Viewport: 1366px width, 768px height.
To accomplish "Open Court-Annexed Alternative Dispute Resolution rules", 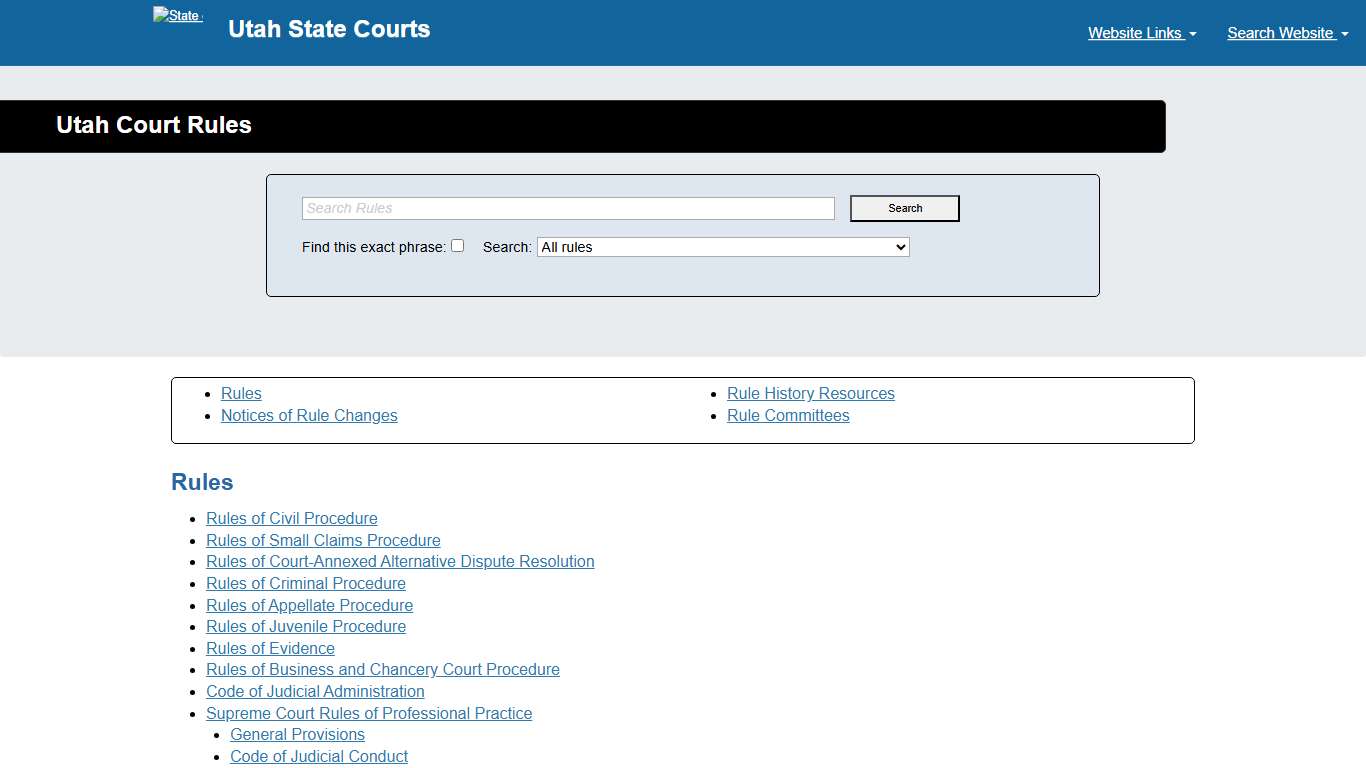I will pyautogui.click(x=400, y=562).
